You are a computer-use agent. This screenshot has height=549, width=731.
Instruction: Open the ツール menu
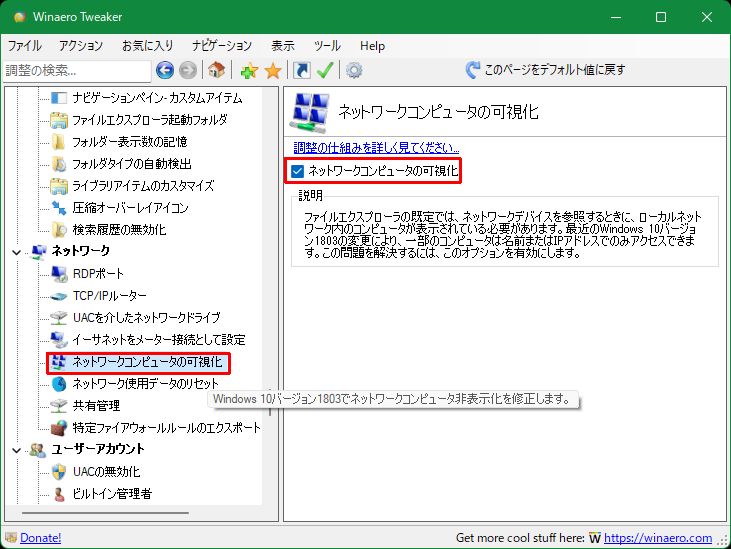[327, 46]
